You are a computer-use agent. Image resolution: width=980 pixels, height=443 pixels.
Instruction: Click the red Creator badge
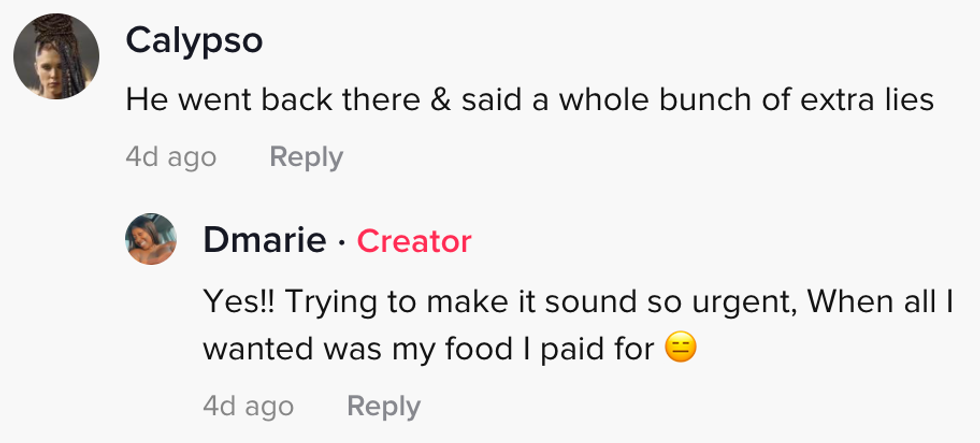pyautogui.click(x=414, y=241)
